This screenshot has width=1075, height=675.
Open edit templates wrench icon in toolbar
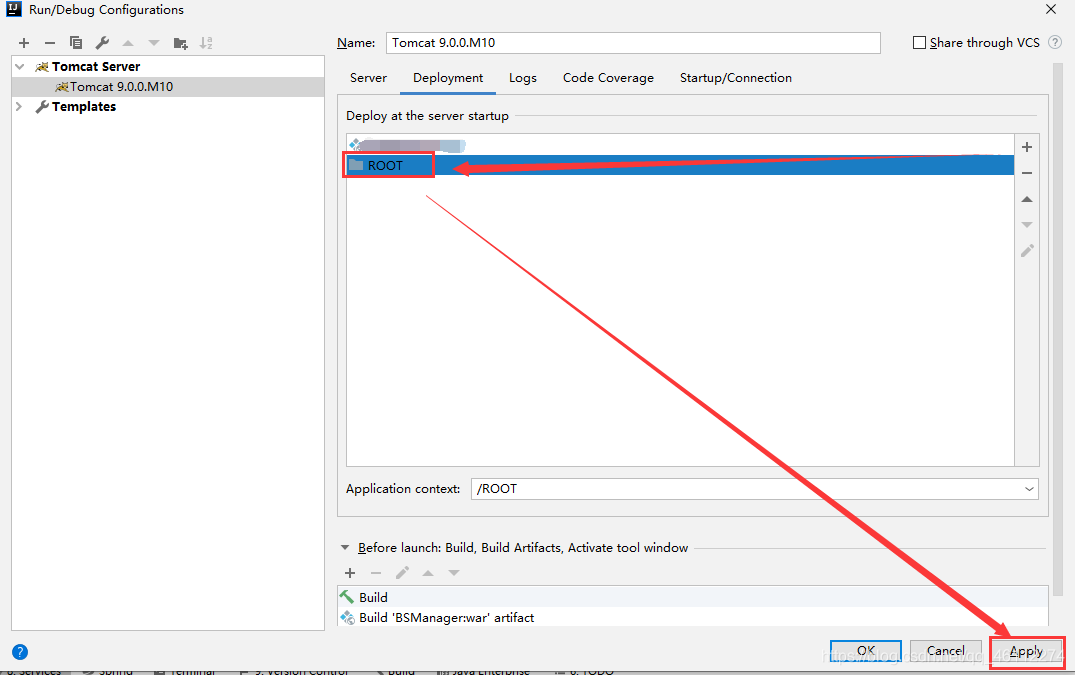tap(102, 43)
